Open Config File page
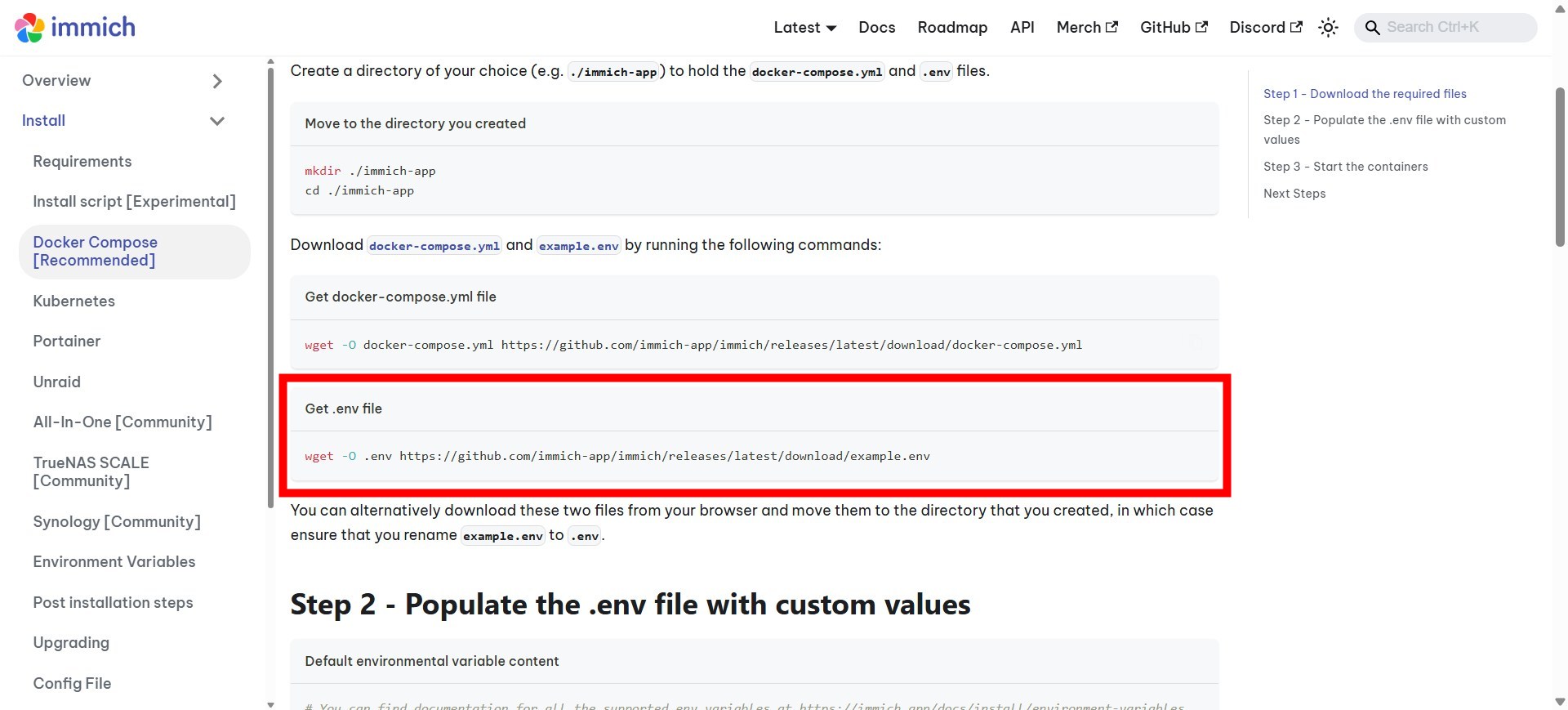The height and width of the screenshot is (710, 1568). click(72, 684)
